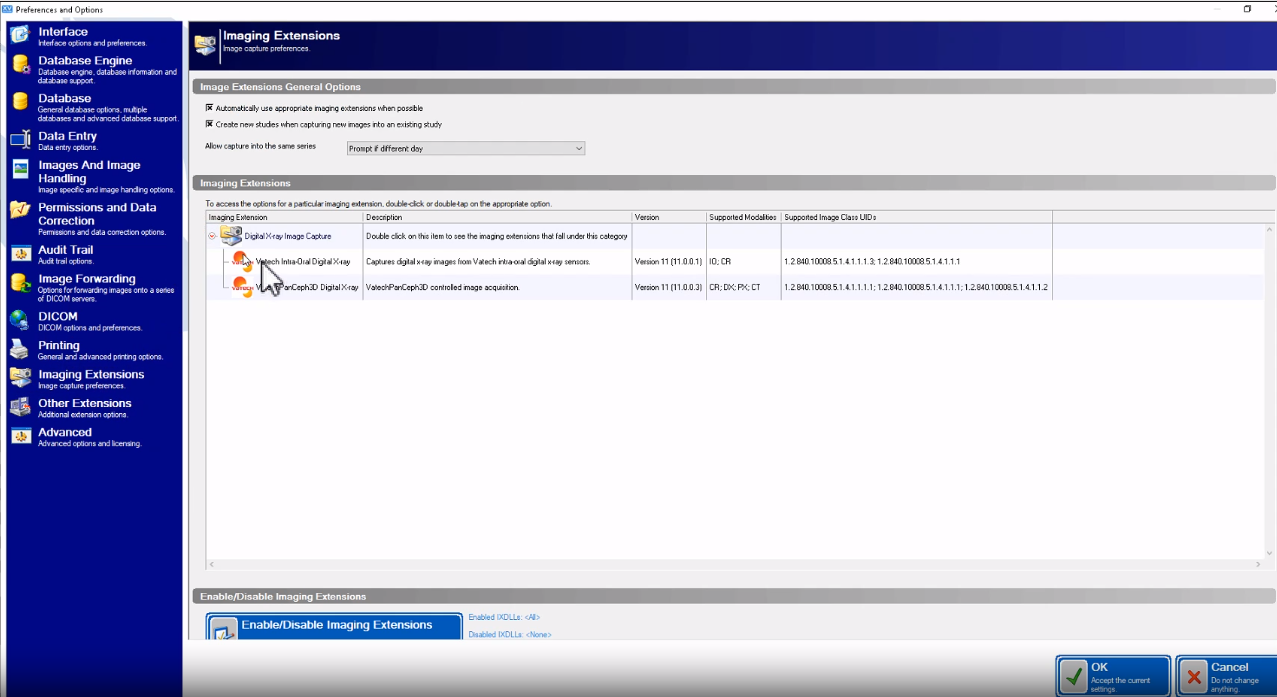Click the extensions list vertical scrollbar
This screenshot has height=697, width=1277.
point(1269,391)
